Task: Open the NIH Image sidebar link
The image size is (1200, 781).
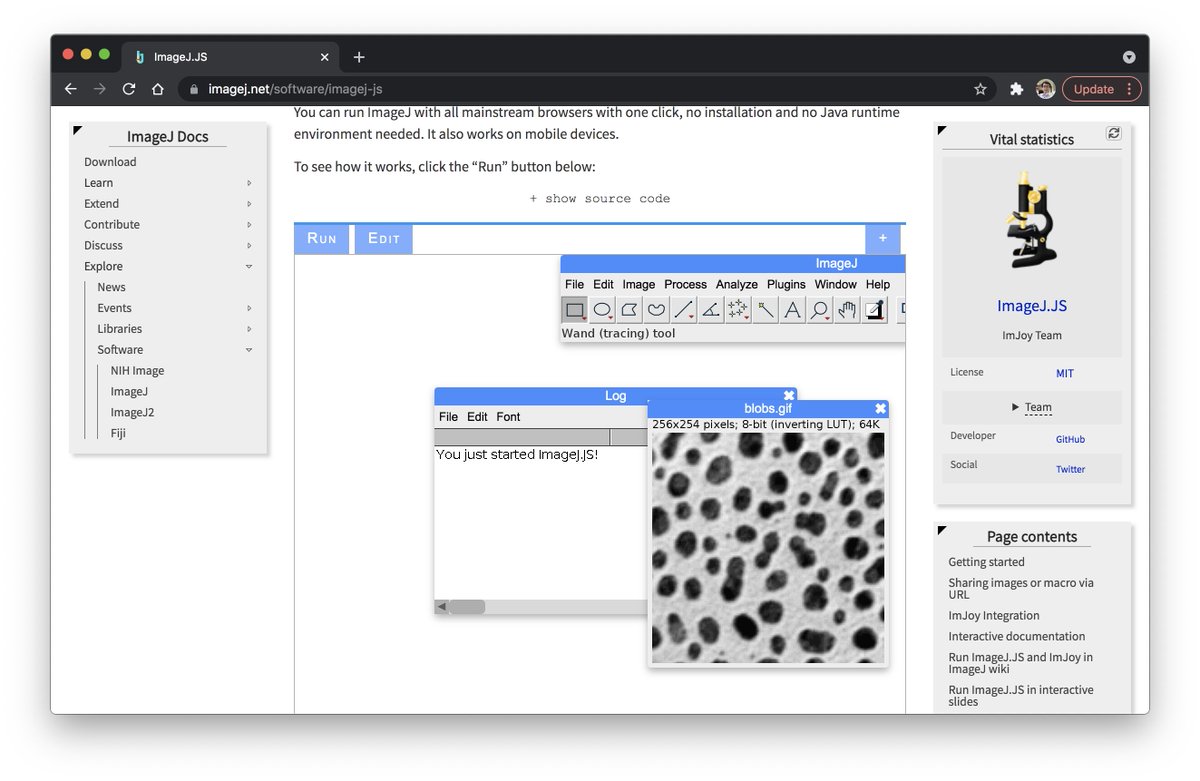Action: point(137,371)
